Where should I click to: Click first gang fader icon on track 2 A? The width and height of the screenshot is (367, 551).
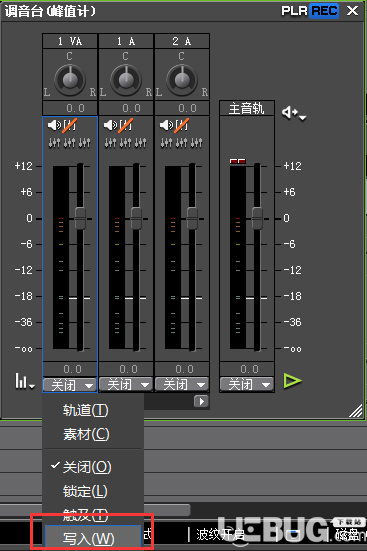[x=166, y=143]
